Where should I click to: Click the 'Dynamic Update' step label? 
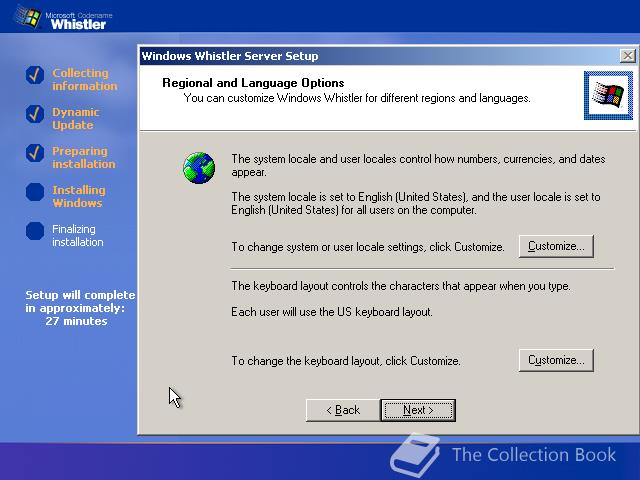coord(76,118)
